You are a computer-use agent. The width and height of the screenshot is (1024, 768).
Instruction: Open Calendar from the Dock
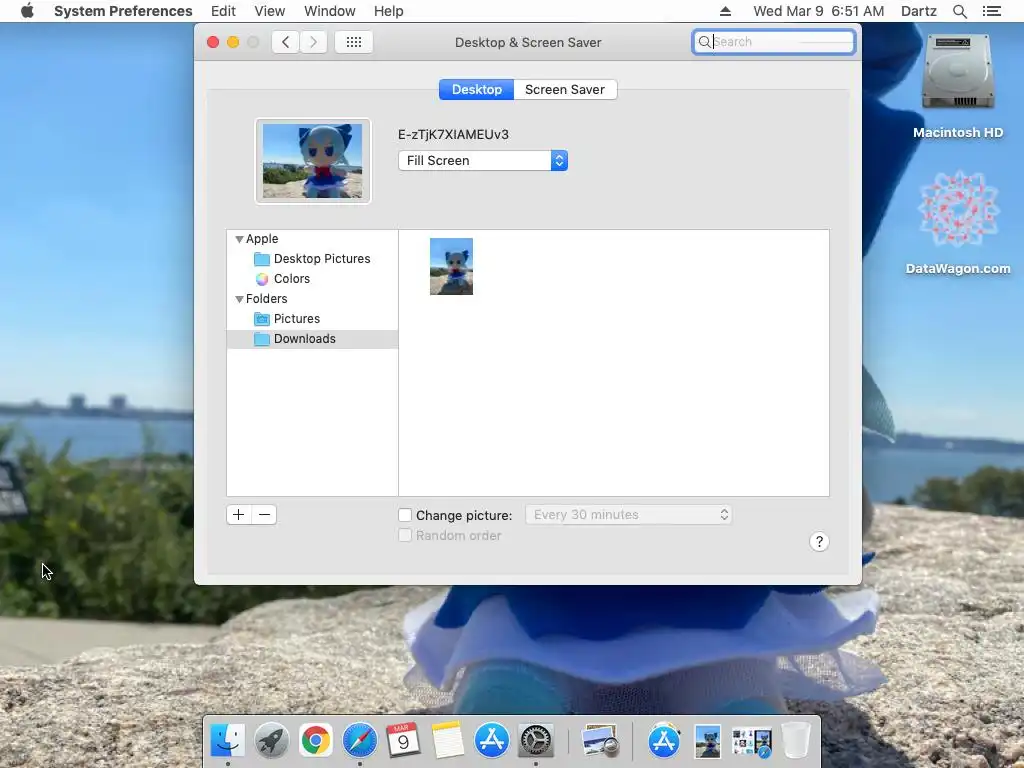click(404, 741)
